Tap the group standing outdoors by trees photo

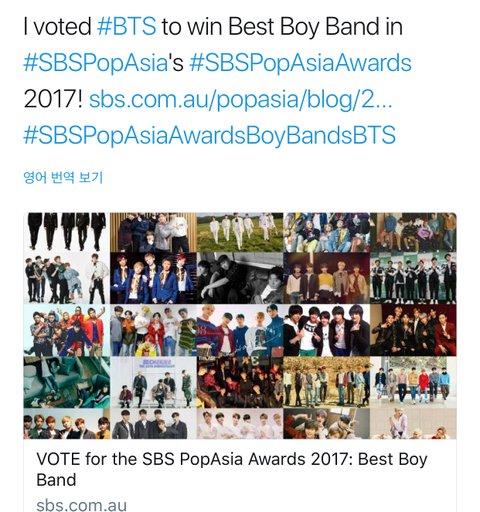tap(326, 382)
